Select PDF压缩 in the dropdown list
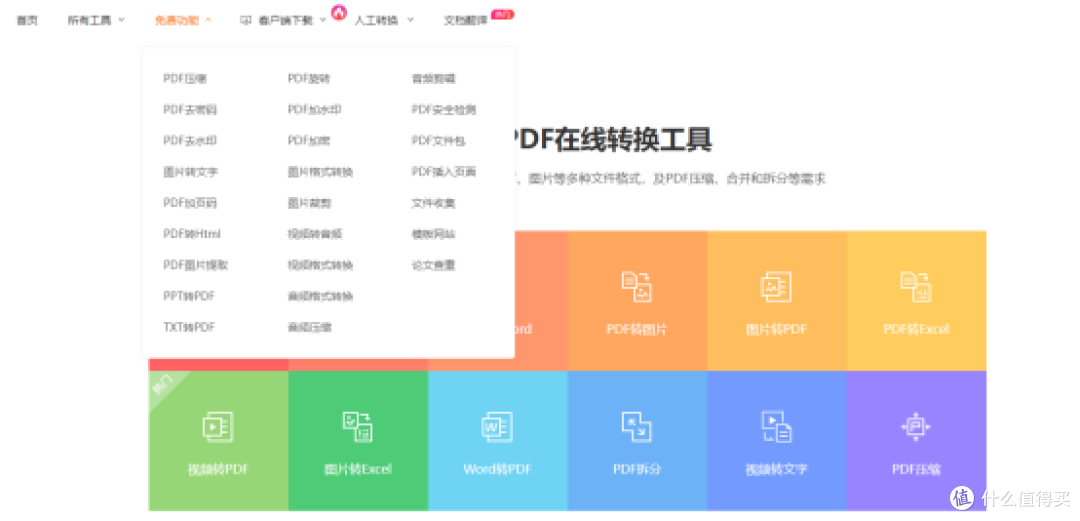 point(185,79)
